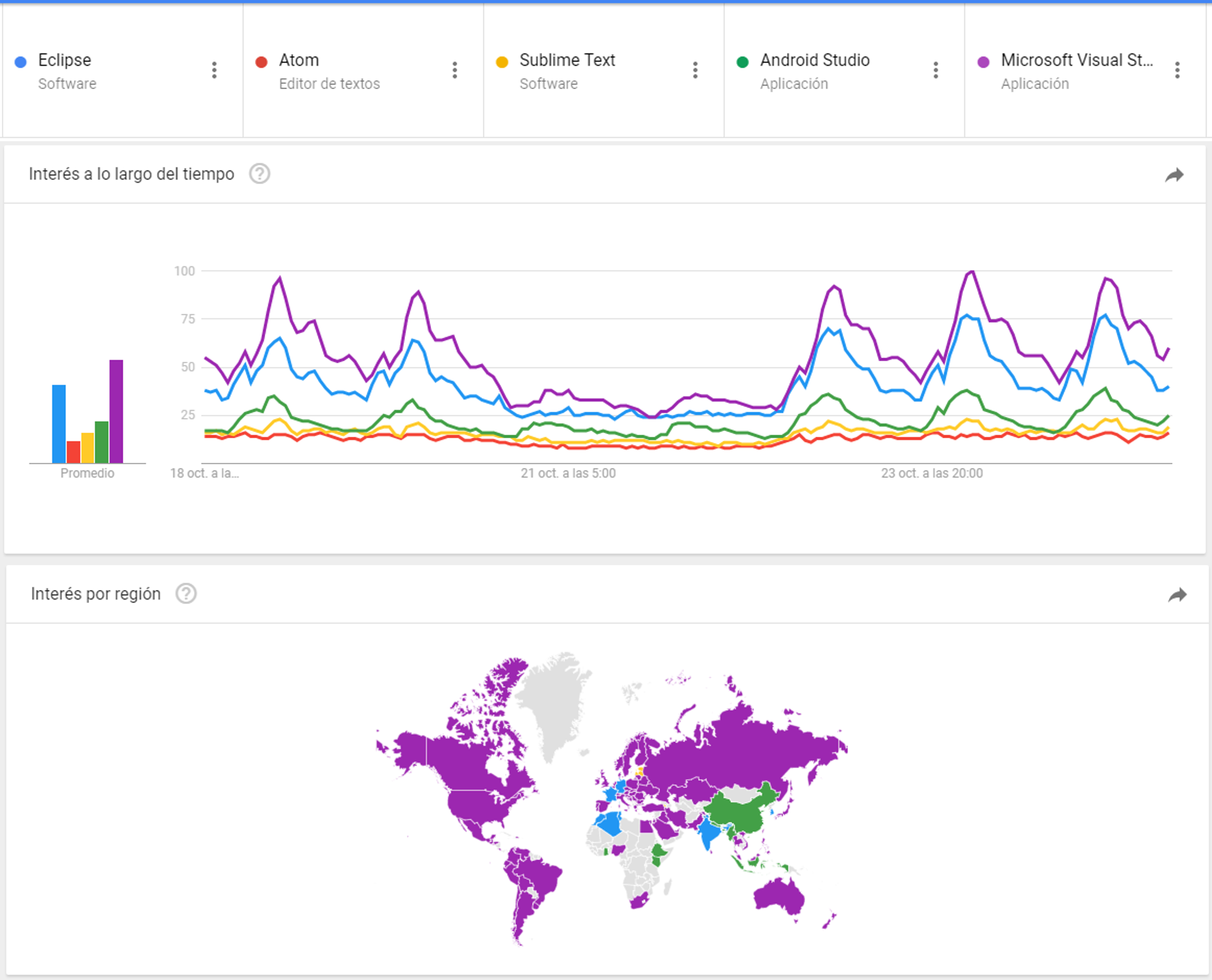
Task: Click 'Software' subtitle under Sublime Text
Action: pos(549,84)
